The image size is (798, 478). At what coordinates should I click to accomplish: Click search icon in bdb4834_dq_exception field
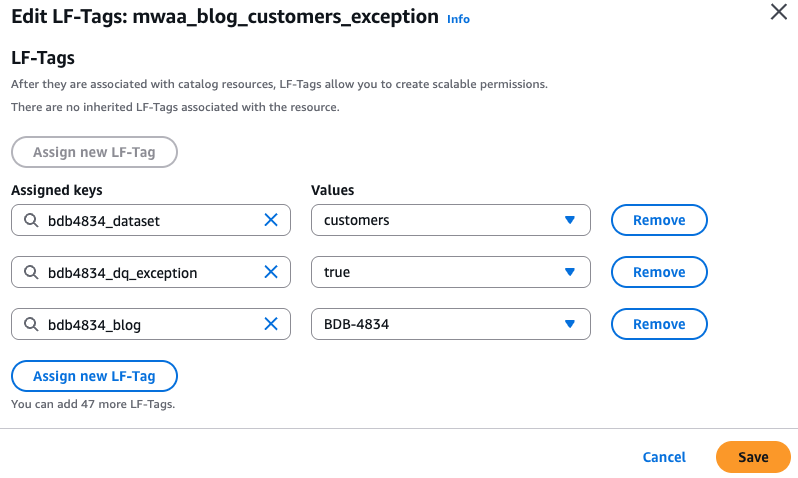[31, 272]
